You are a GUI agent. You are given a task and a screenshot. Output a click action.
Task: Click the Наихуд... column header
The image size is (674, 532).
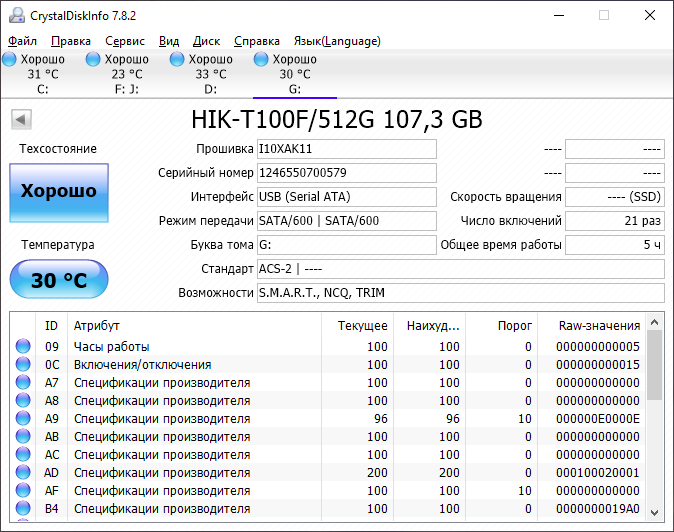430,326
